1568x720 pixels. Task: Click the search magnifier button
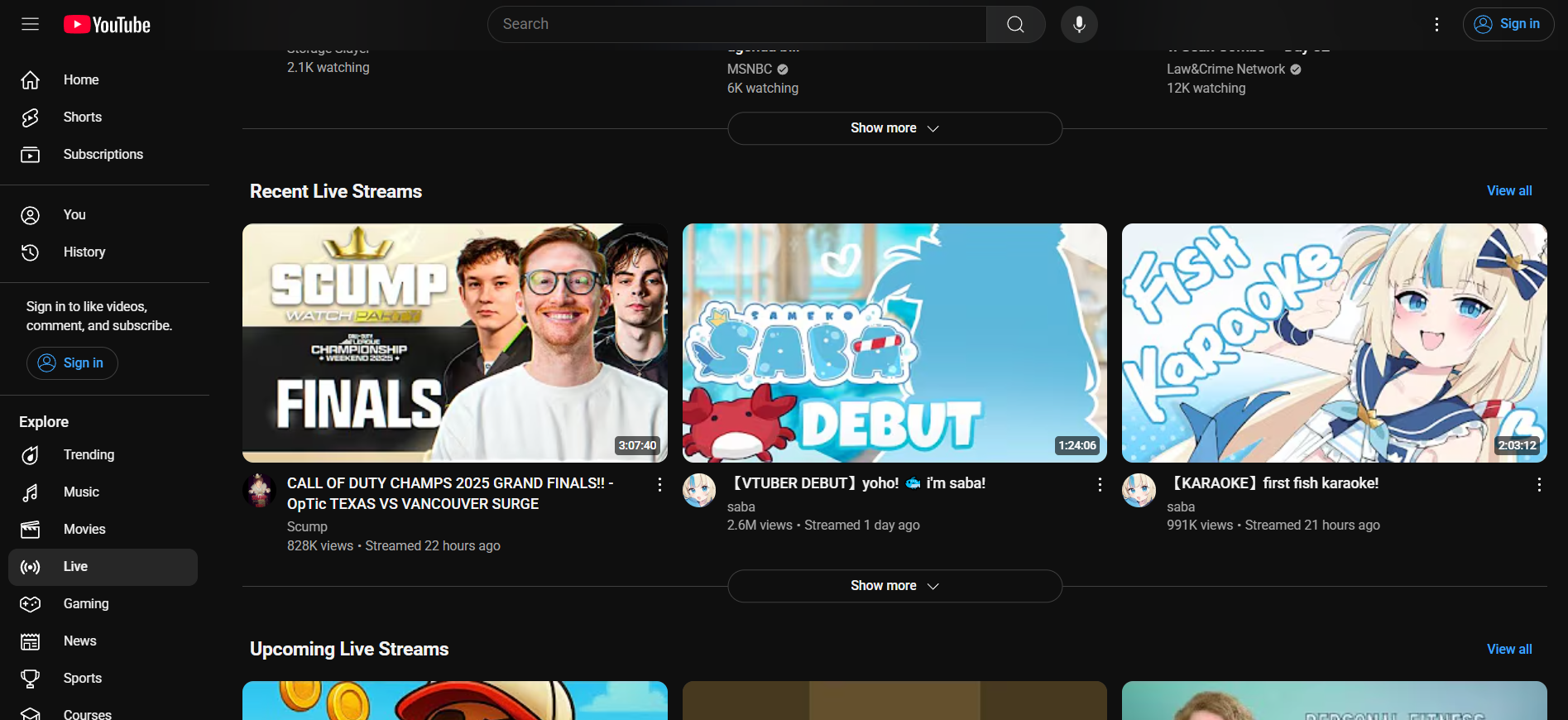point(1015,24)
